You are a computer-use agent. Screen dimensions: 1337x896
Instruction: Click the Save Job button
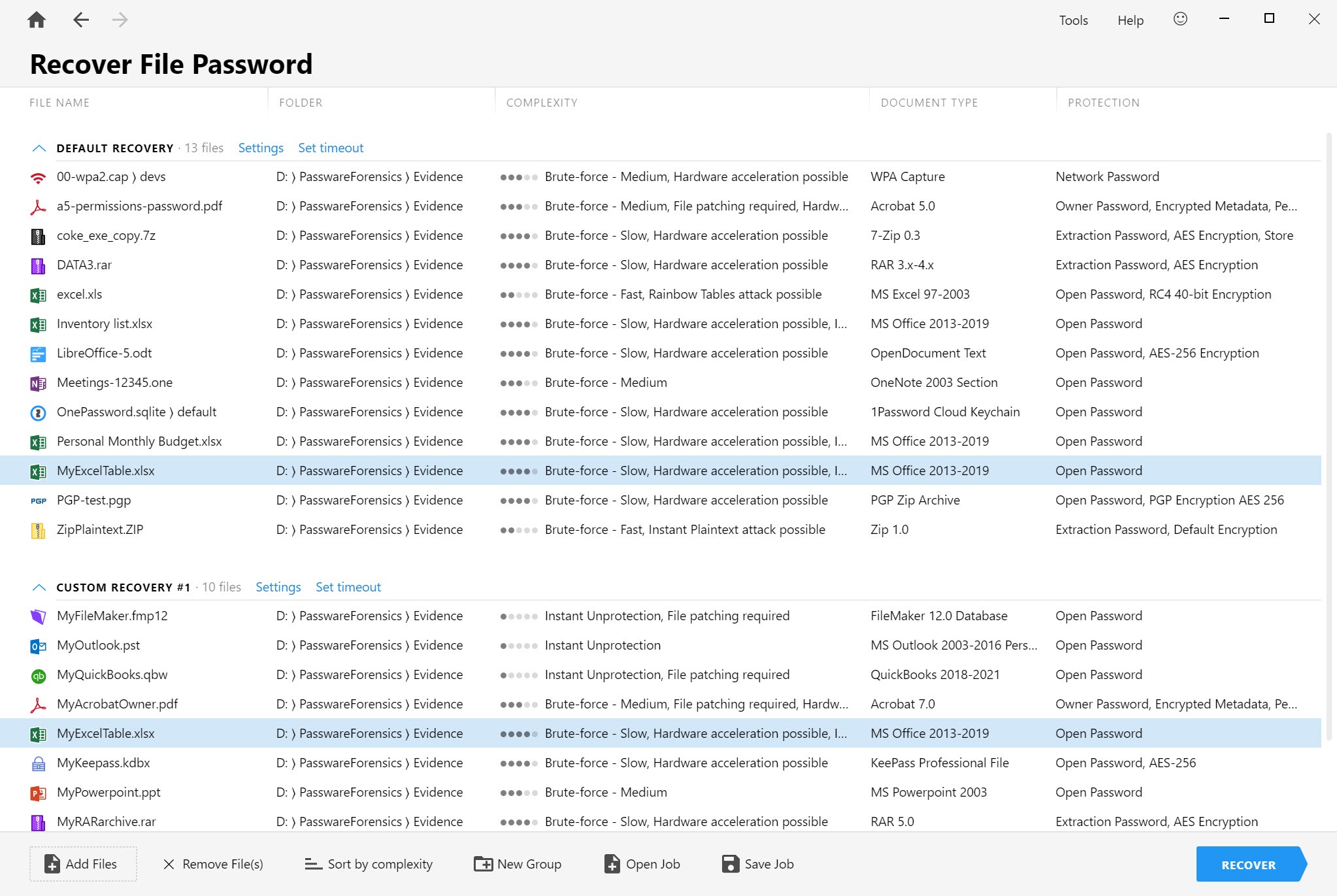point(757,864)
